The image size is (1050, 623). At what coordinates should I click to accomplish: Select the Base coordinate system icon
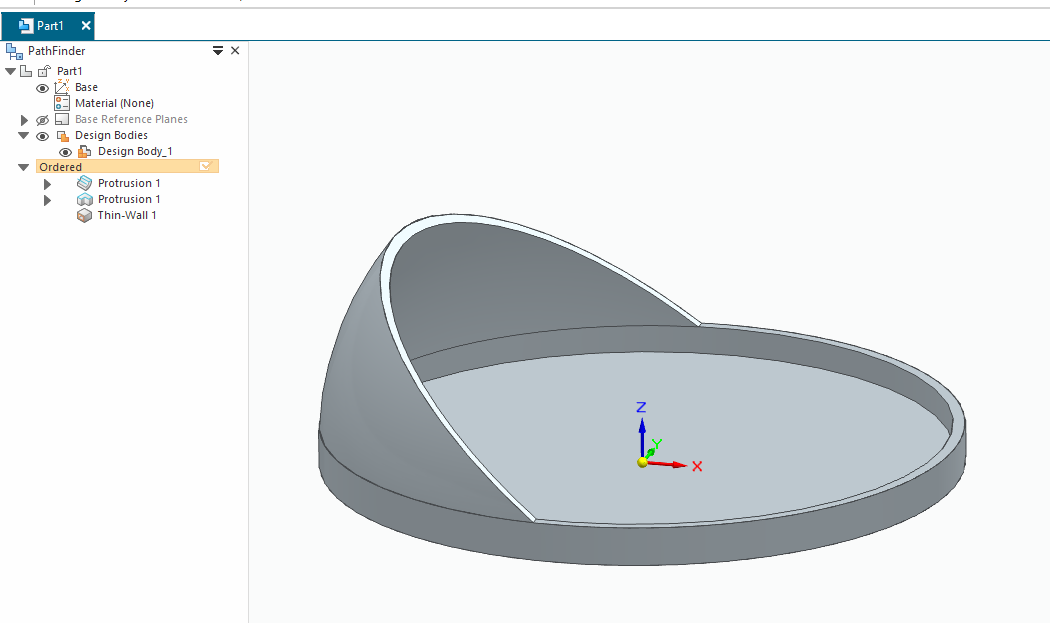[61, 87]
